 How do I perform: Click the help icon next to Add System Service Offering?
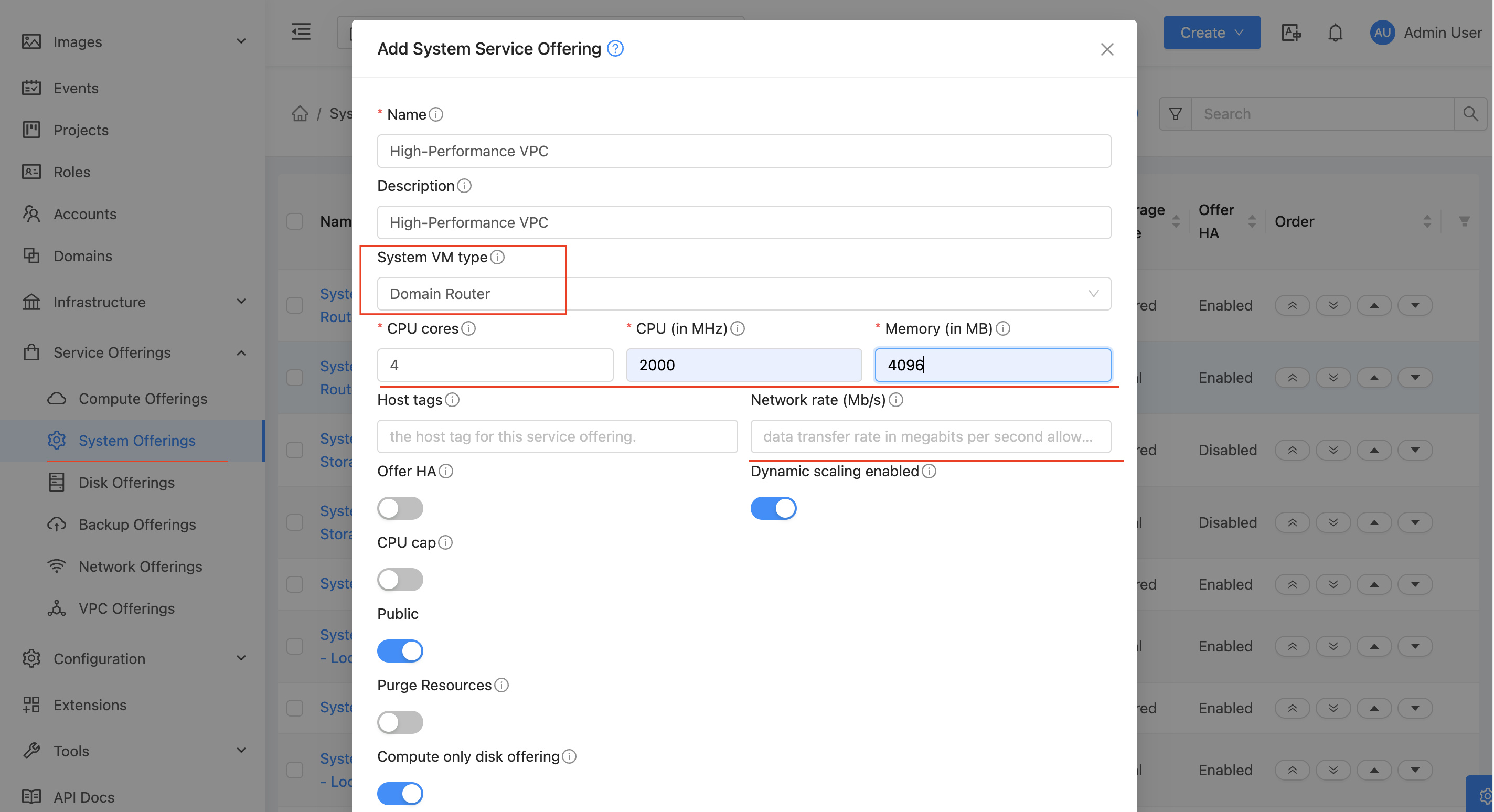pos(615,49)
